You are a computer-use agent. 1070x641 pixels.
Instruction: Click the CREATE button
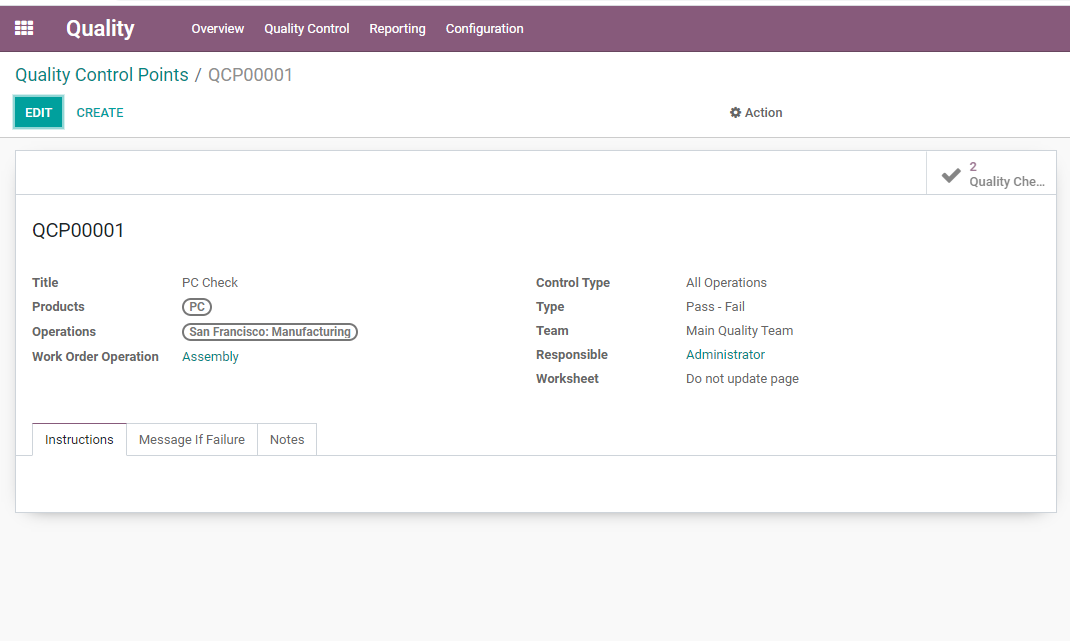(100, 113)
